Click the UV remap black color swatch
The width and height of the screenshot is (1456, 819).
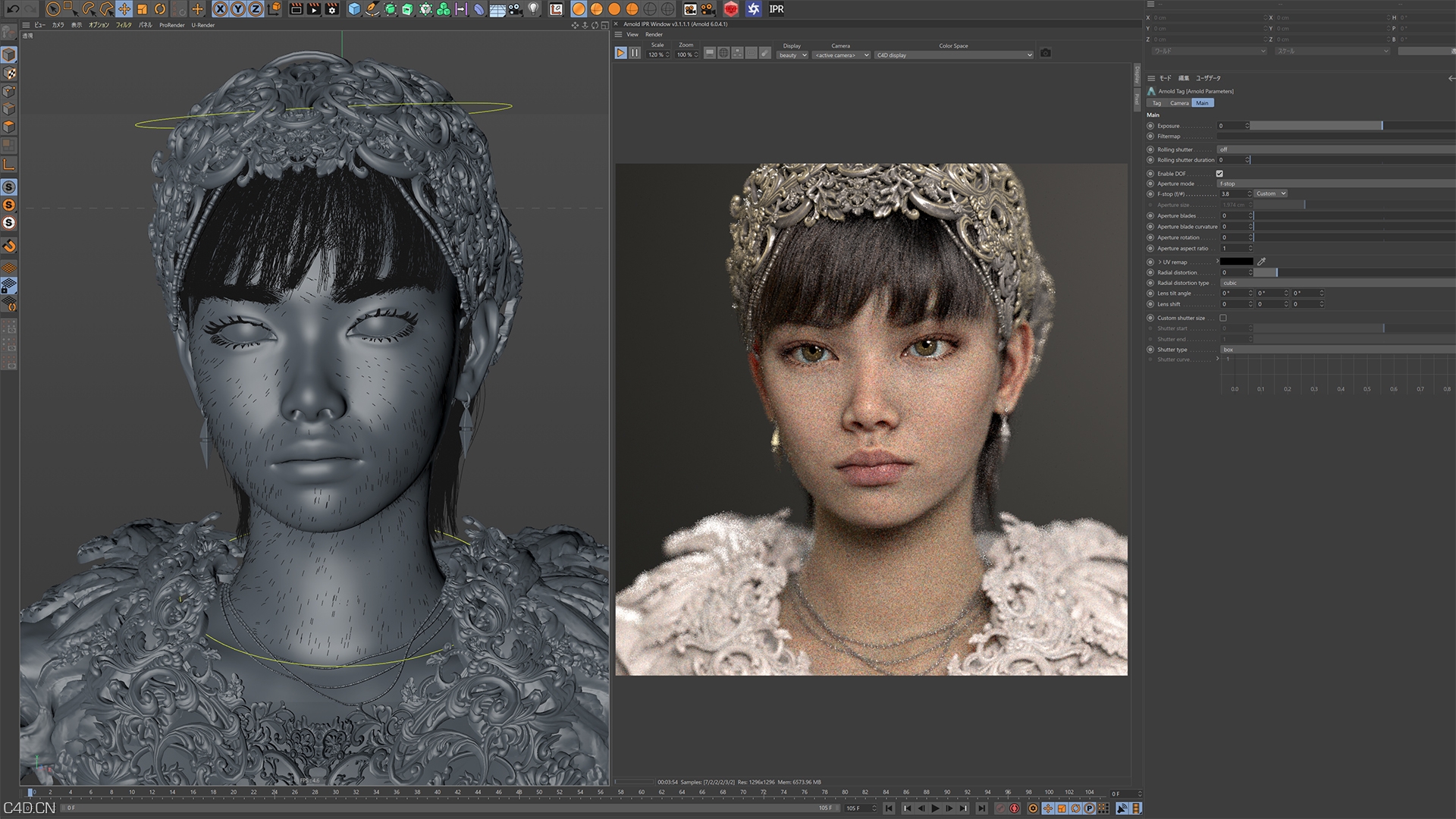1237,262
